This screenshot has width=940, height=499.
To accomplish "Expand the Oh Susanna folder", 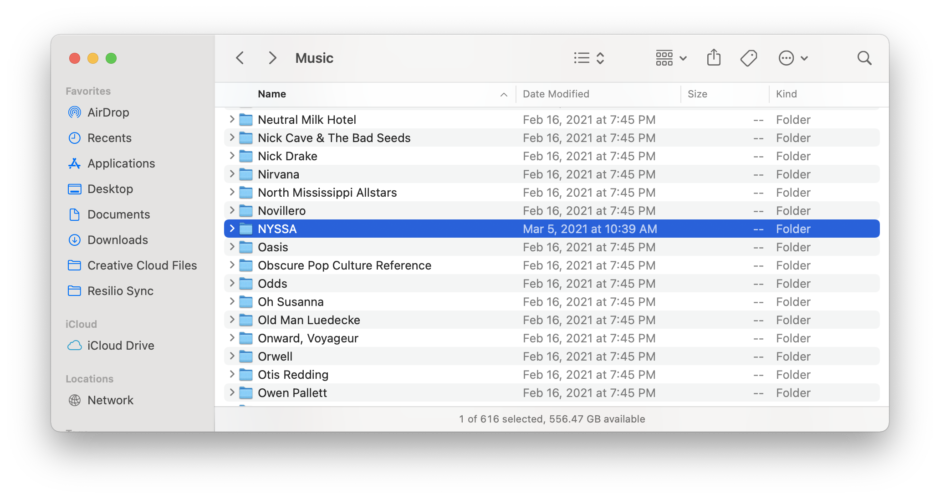I will (x=231, y=302).
